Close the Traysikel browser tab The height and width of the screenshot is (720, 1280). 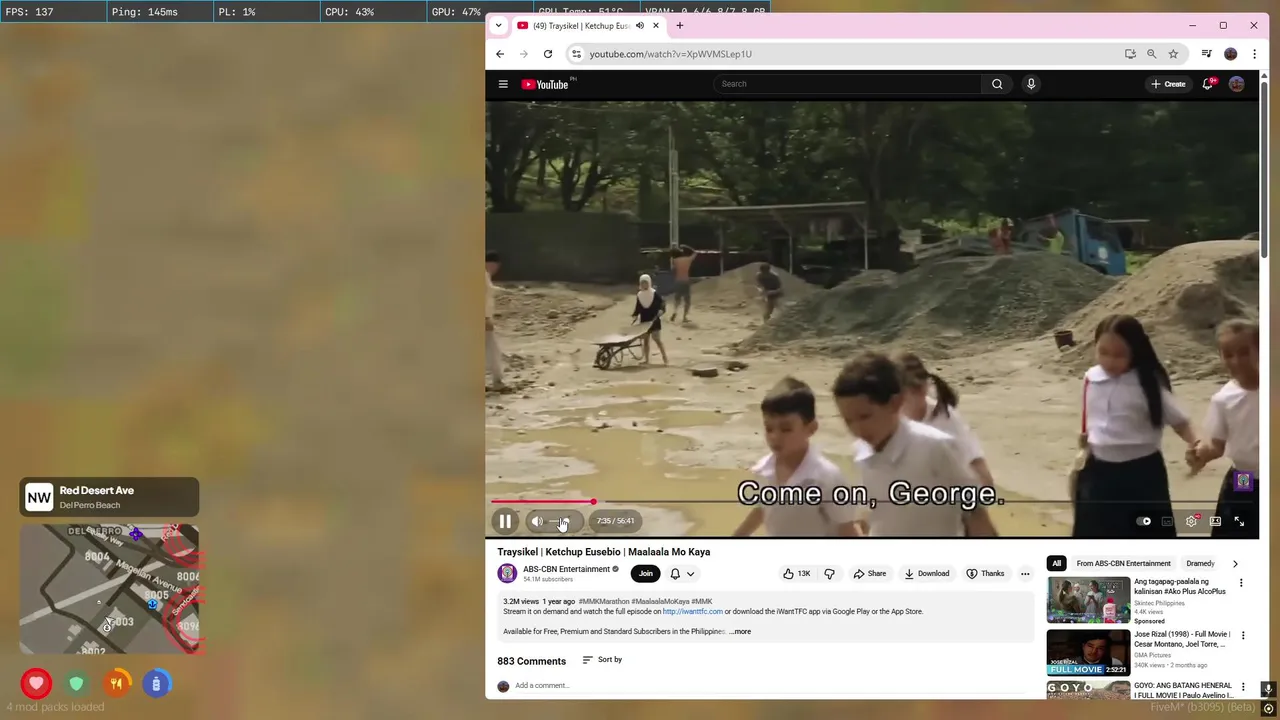pos(656,26)
